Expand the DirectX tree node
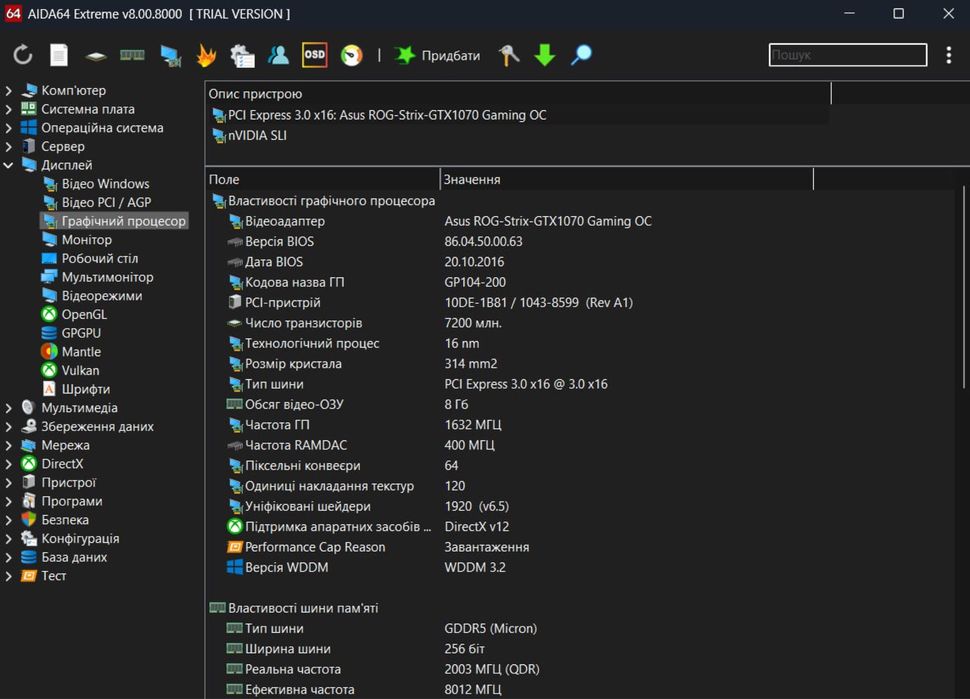This screenshot has height=699, width=970. (9, 464)
